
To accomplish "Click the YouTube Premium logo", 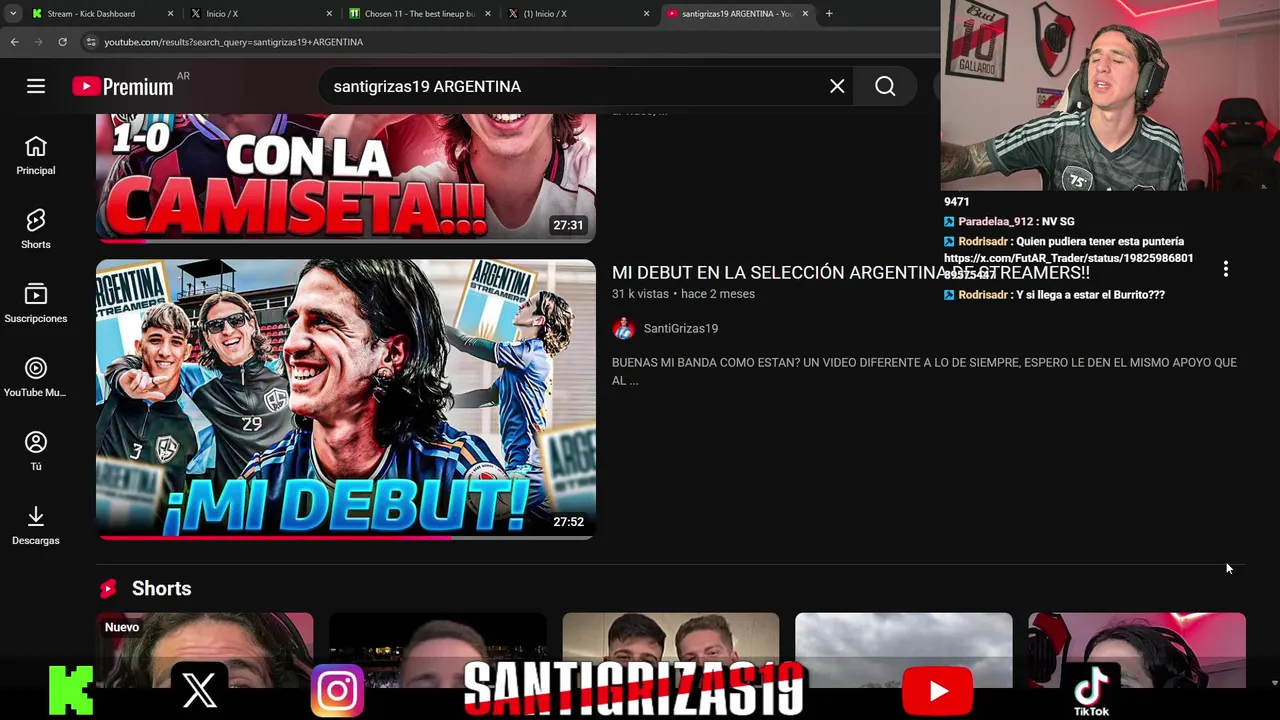I will pos(123,87).
